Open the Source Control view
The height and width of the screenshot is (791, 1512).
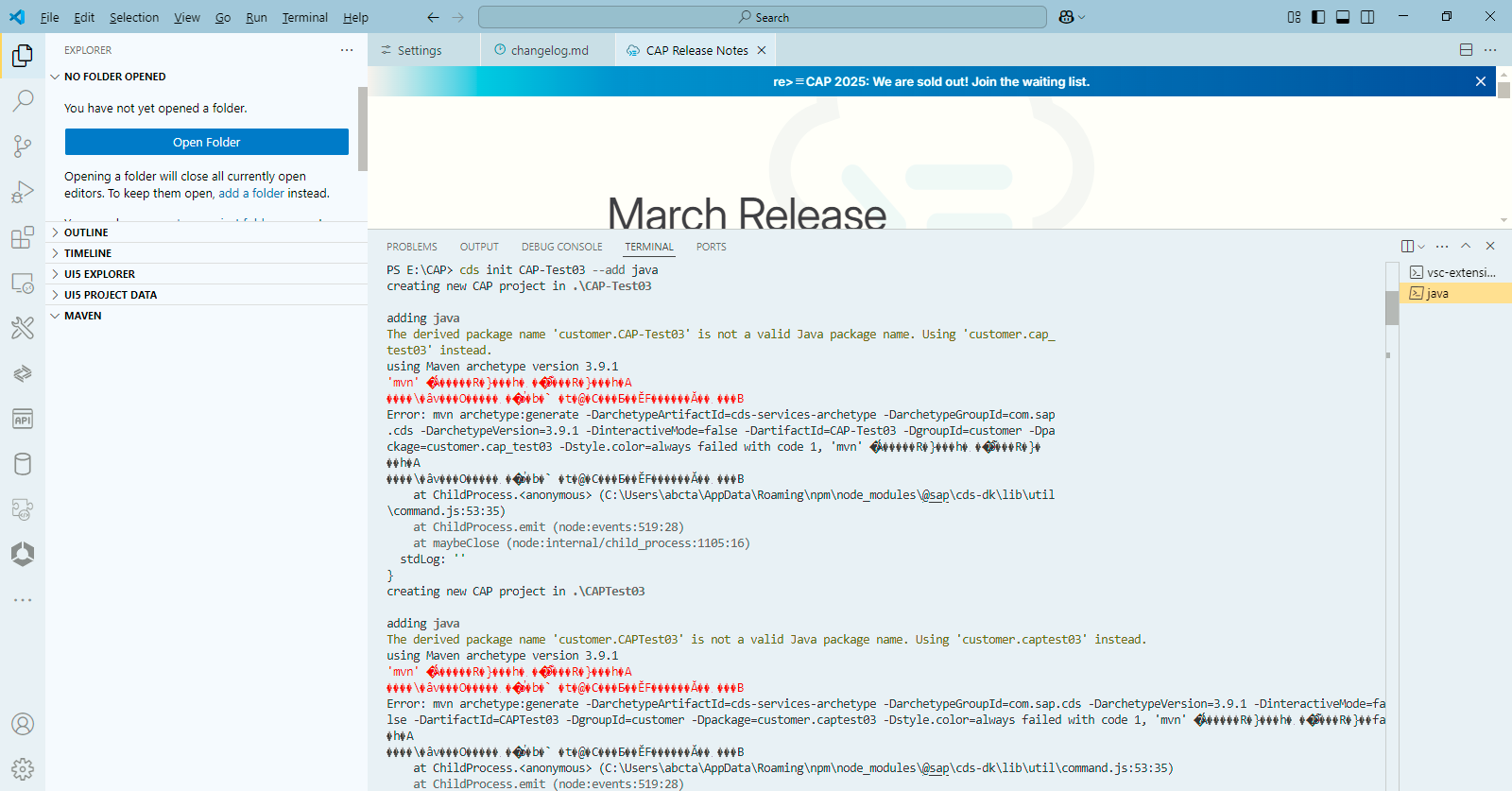point(23,146)
